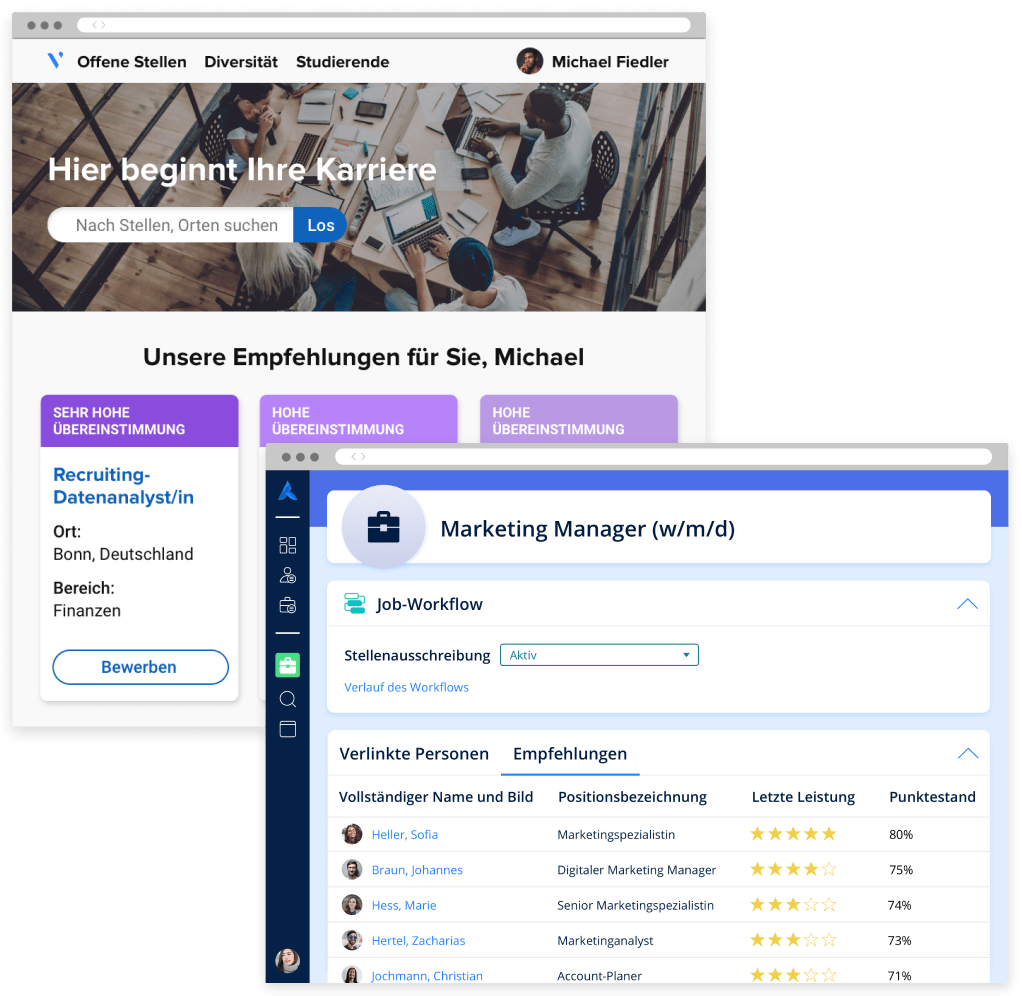The height and width of the screenshot is (996, 1022).
Task: Click Marie Hess's profile photo
Action: point(352,904)
